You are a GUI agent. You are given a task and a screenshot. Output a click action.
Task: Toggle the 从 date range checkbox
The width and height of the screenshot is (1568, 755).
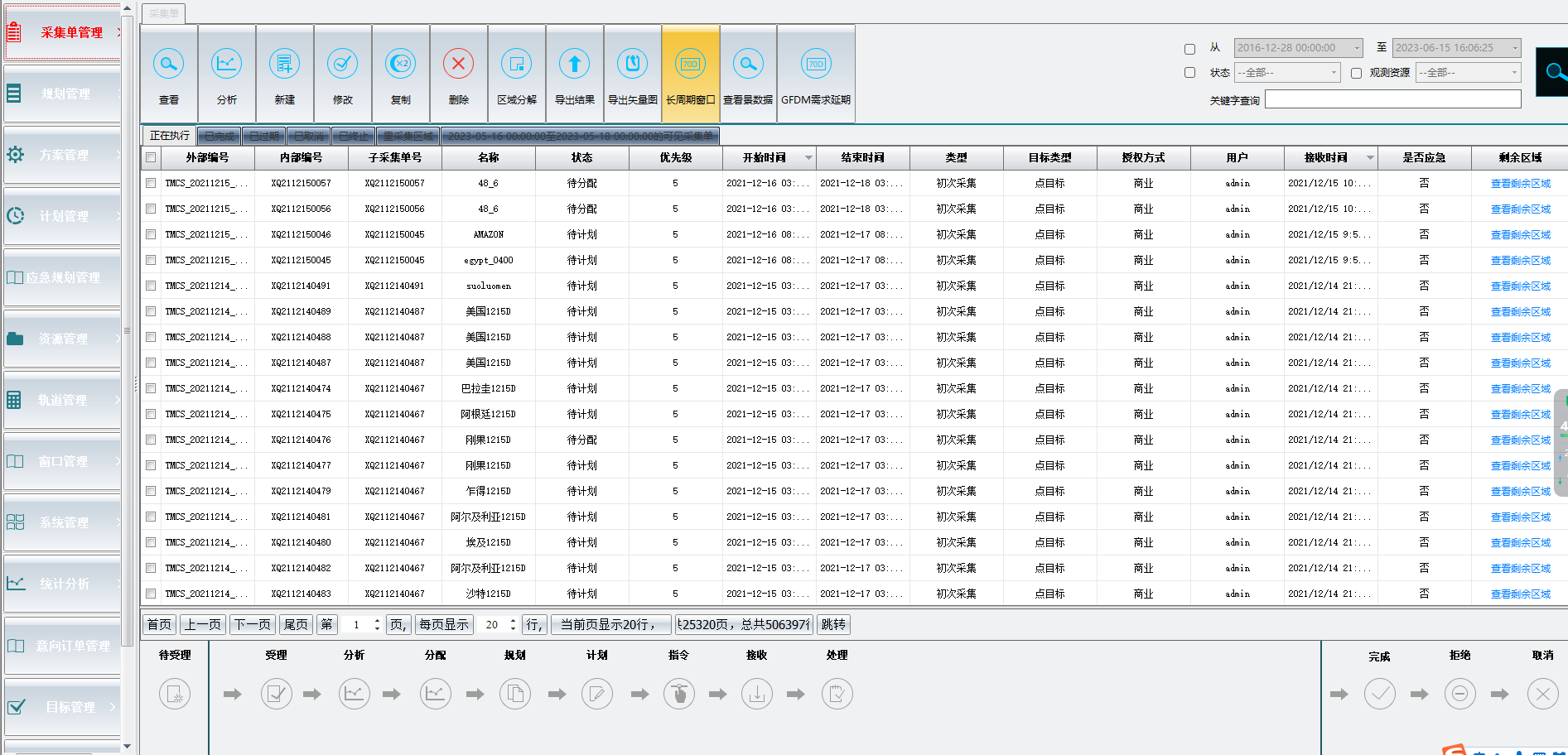1189,49
